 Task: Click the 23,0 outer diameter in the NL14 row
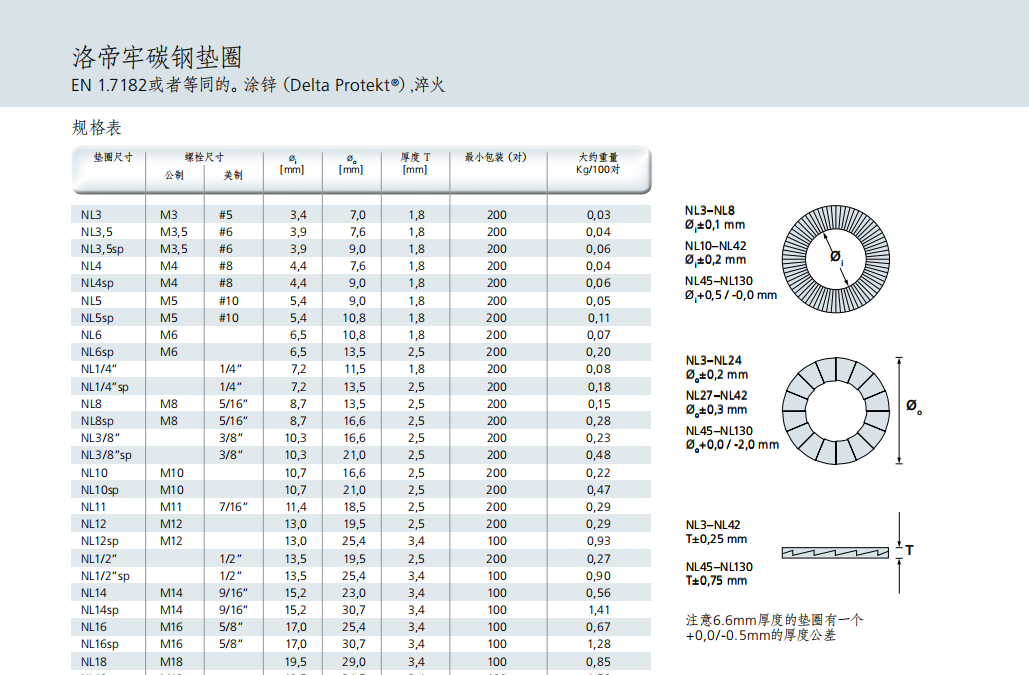[354, 593]
